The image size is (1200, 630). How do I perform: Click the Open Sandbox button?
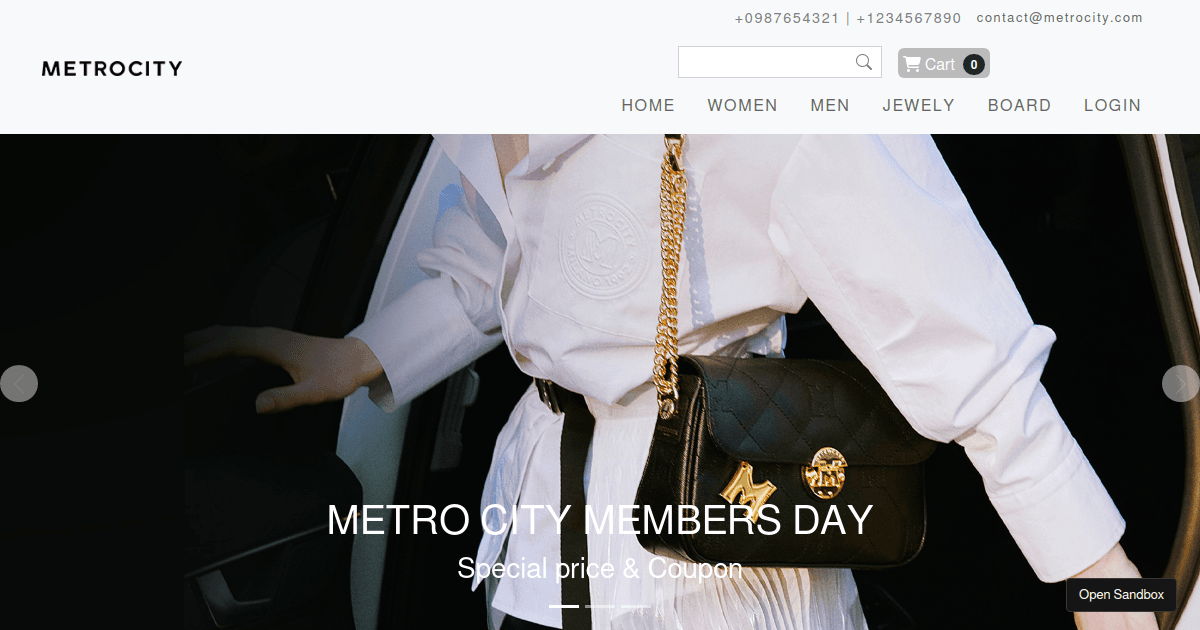click(x=1121, y=594)
